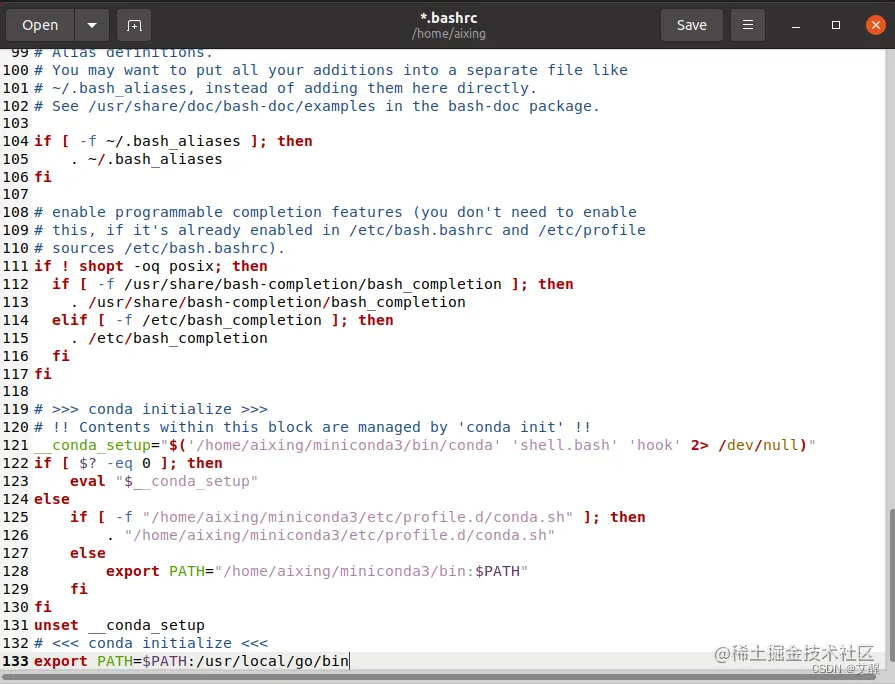This screenshot has width=895, height=684.
Task: Click 'fi' on line 117
Action: pyautogui.click(x=43, y=374)
